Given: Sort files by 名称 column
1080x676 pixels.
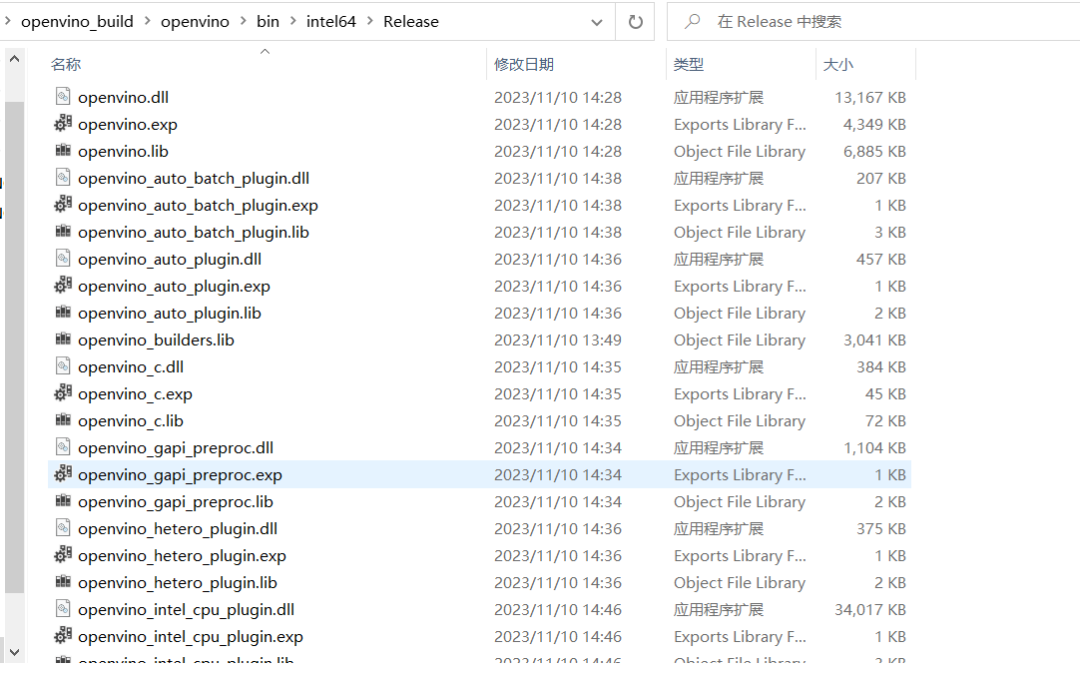Looking at the screenshot, I should point(66,64).
